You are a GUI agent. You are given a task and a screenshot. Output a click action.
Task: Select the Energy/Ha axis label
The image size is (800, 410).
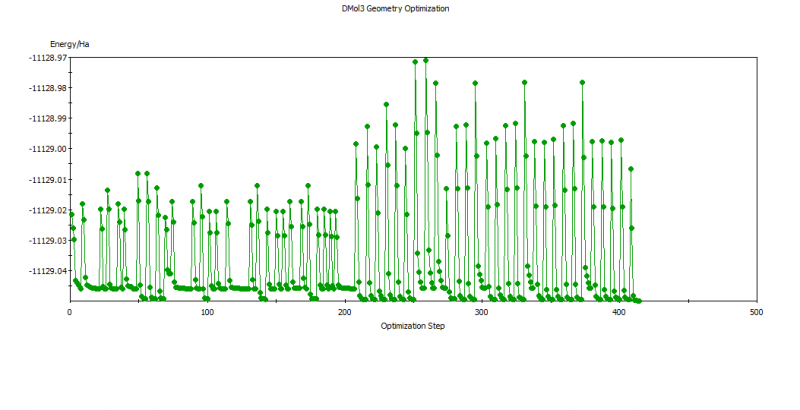69,44
